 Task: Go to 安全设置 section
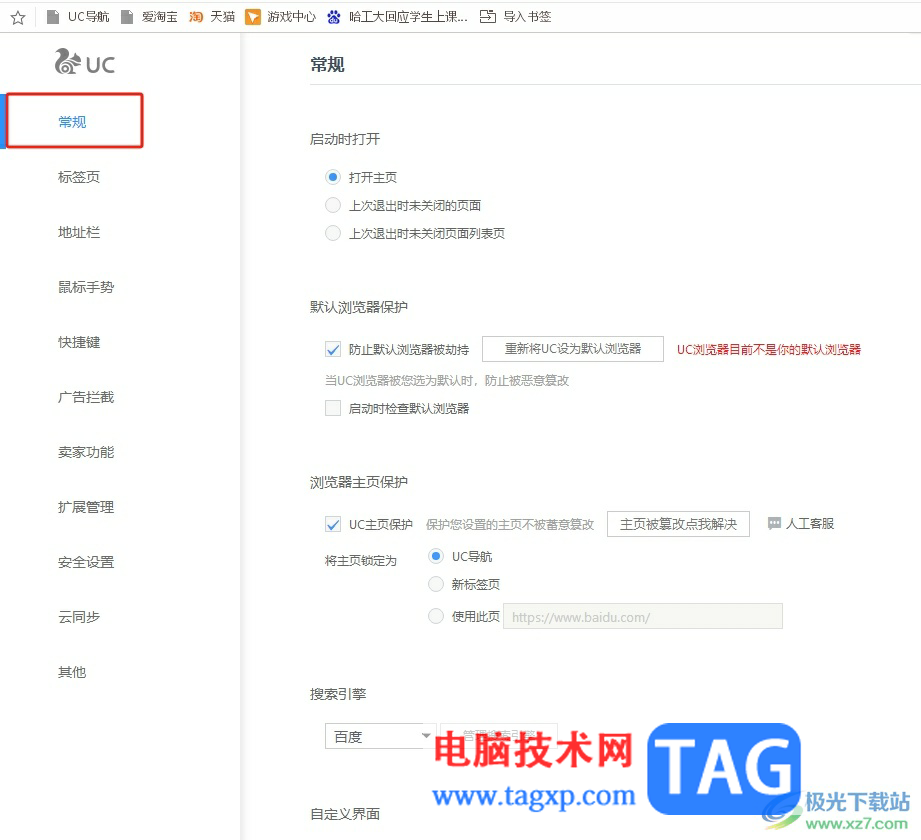[x=86, y=562]
